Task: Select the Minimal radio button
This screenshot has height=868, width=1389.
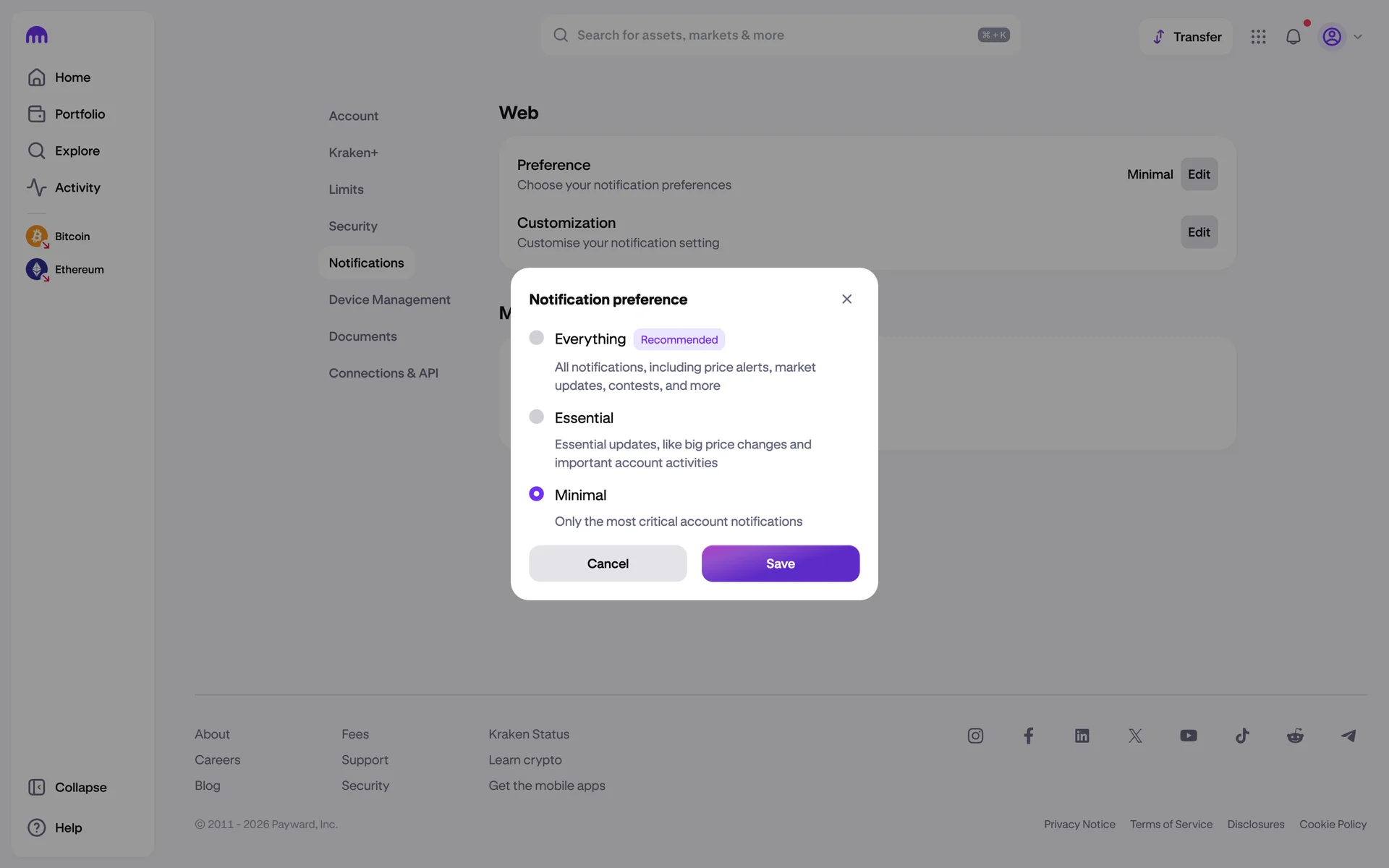Action: 536,494
